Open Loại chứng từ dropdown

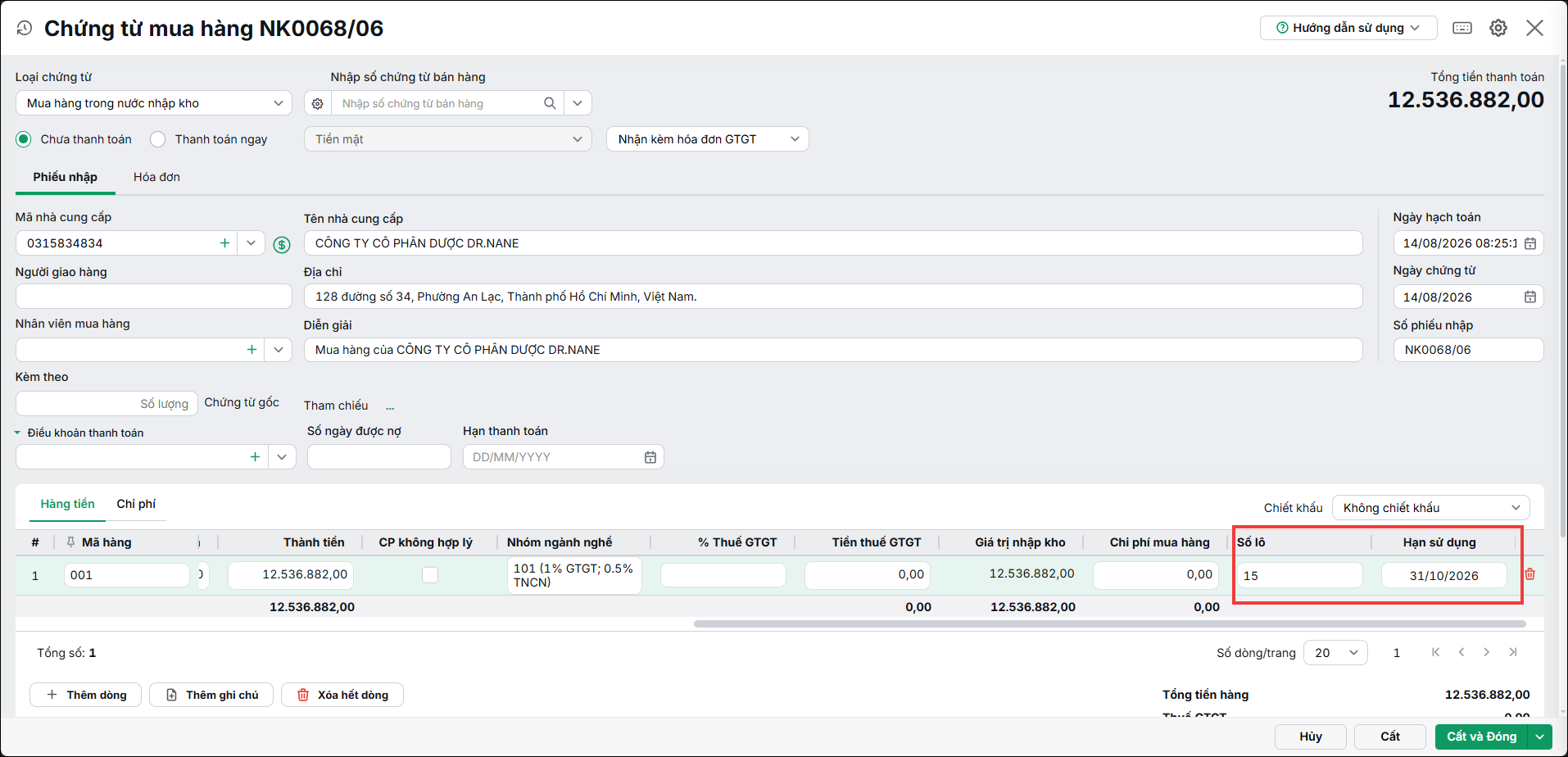point(153,103)
